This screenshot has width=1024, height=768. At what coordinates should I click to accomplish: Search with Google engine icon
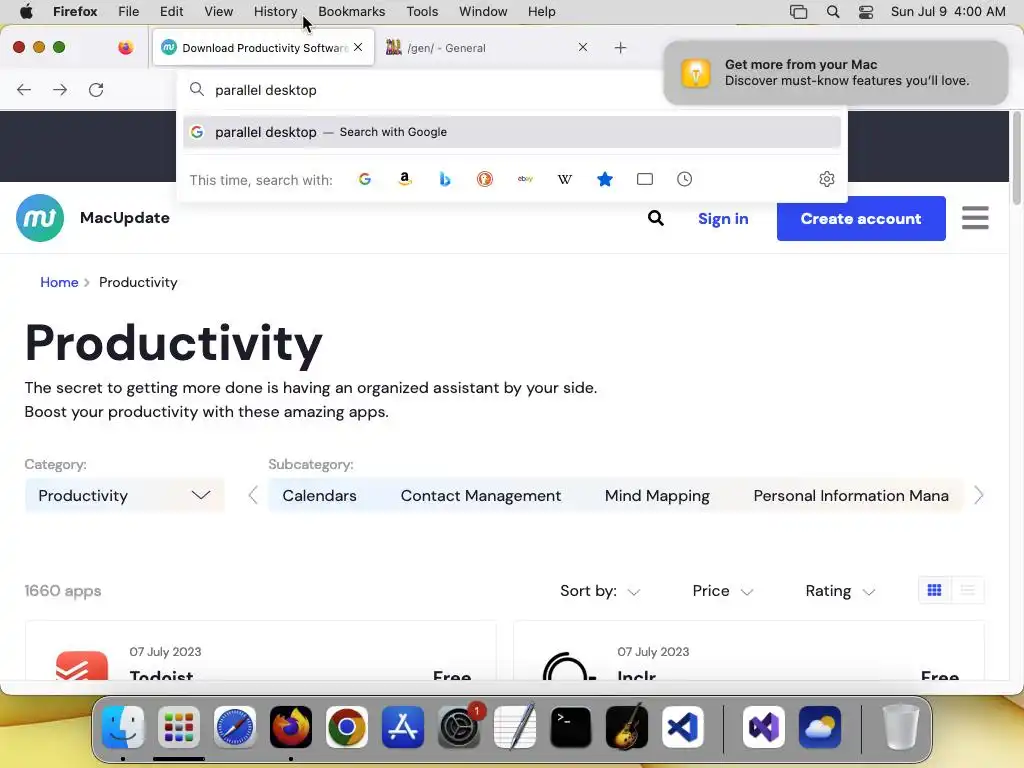click(x=364, y=179)
